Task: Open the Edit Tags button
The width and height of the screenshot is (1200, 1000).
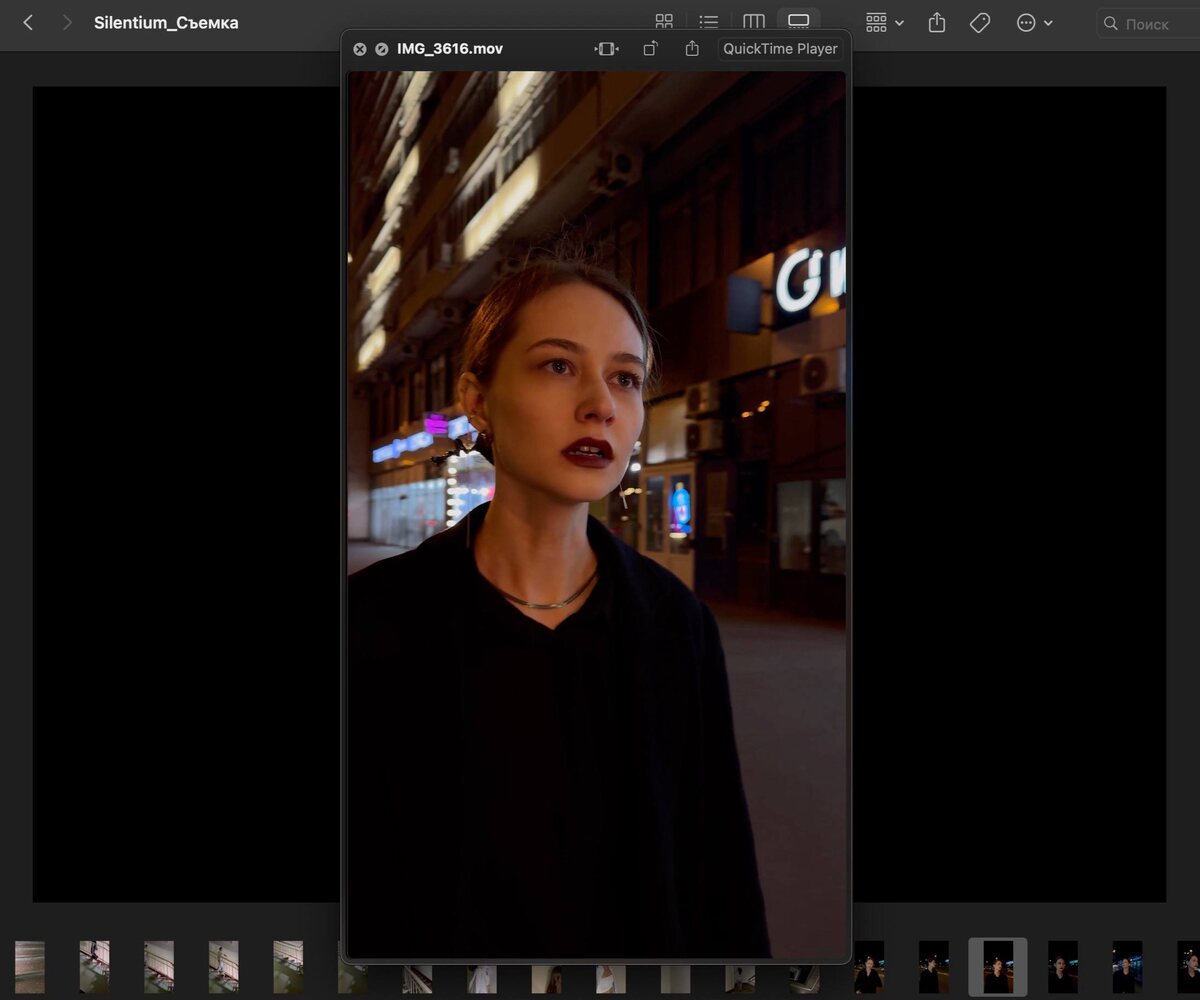Action: coord(980,22)
